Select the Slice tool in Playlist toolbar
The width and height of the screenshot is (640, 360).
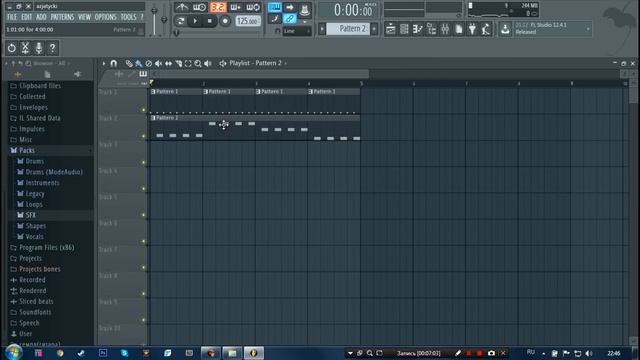(178, 63)
